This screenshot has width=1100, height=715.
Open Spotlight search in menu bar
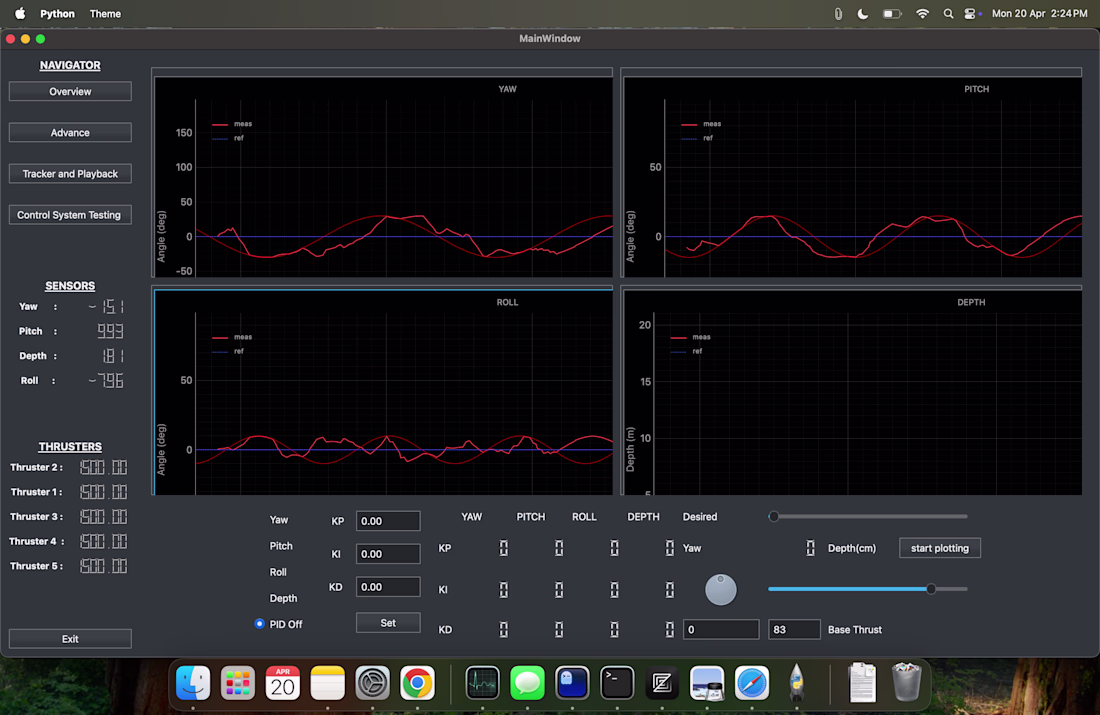948,14
